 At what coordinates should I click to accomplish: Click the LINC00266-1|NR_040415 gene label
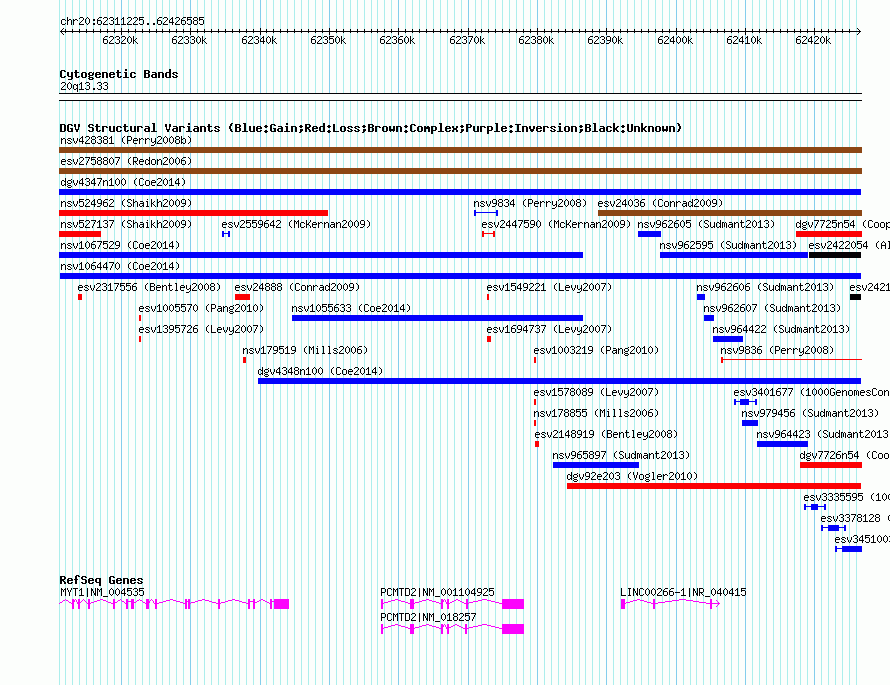(683, 592)
